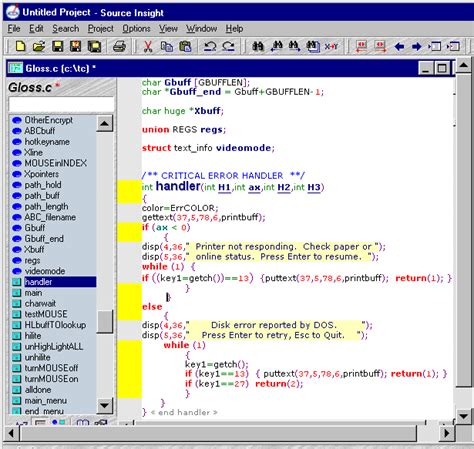Click the horizontal scrollbar right arrow

[446, 433]
